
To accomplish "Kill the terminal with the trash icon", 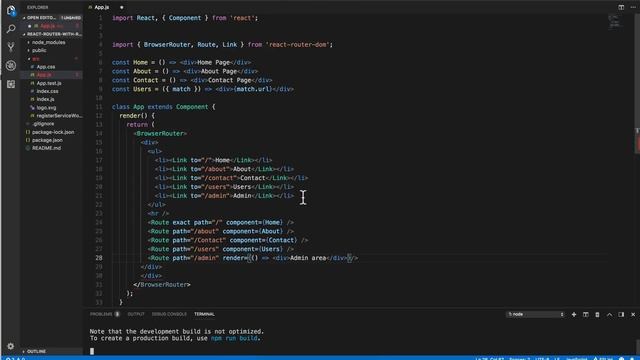I will tap(597, 314).
